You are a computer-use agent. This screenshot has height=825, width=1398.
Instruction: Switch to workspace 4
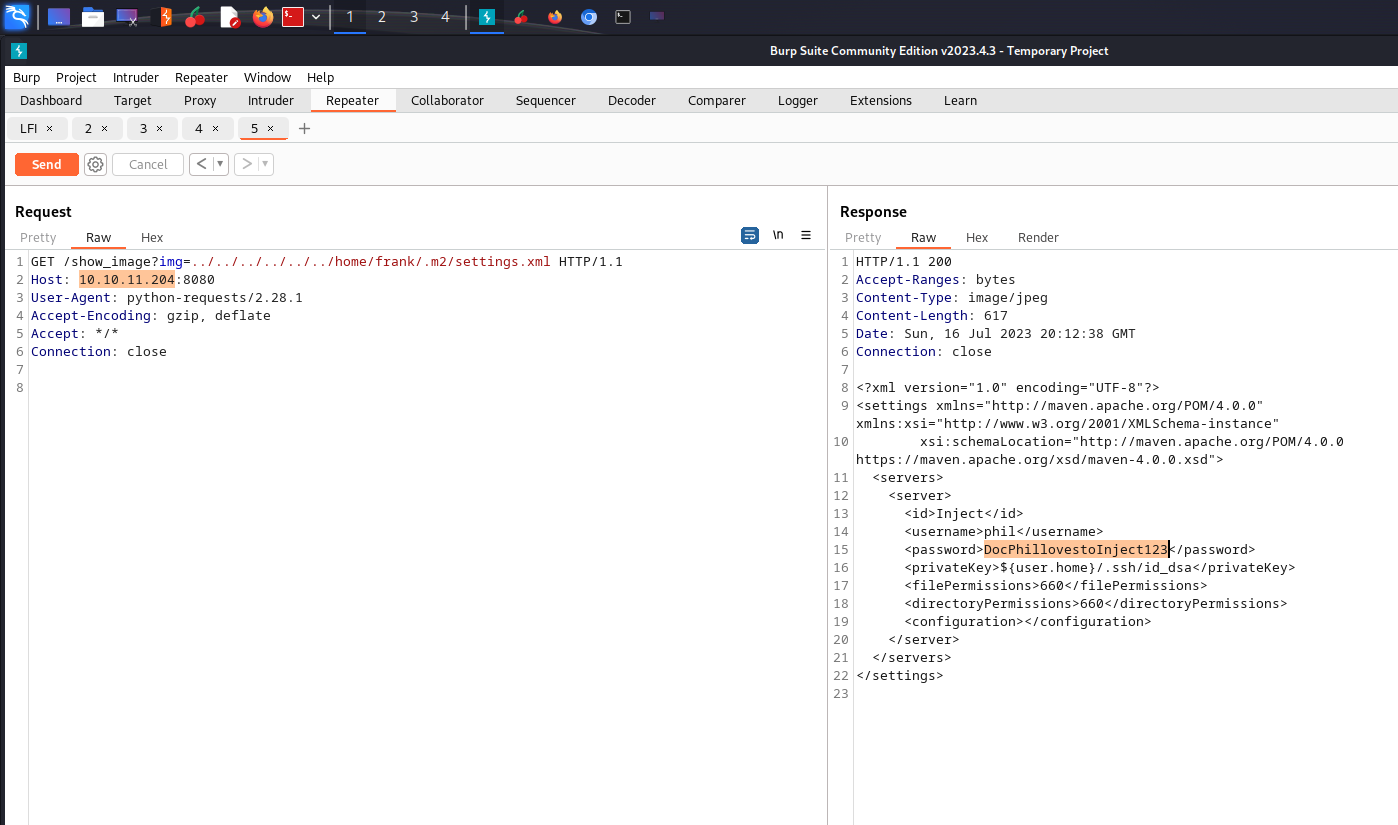[446, 17]
